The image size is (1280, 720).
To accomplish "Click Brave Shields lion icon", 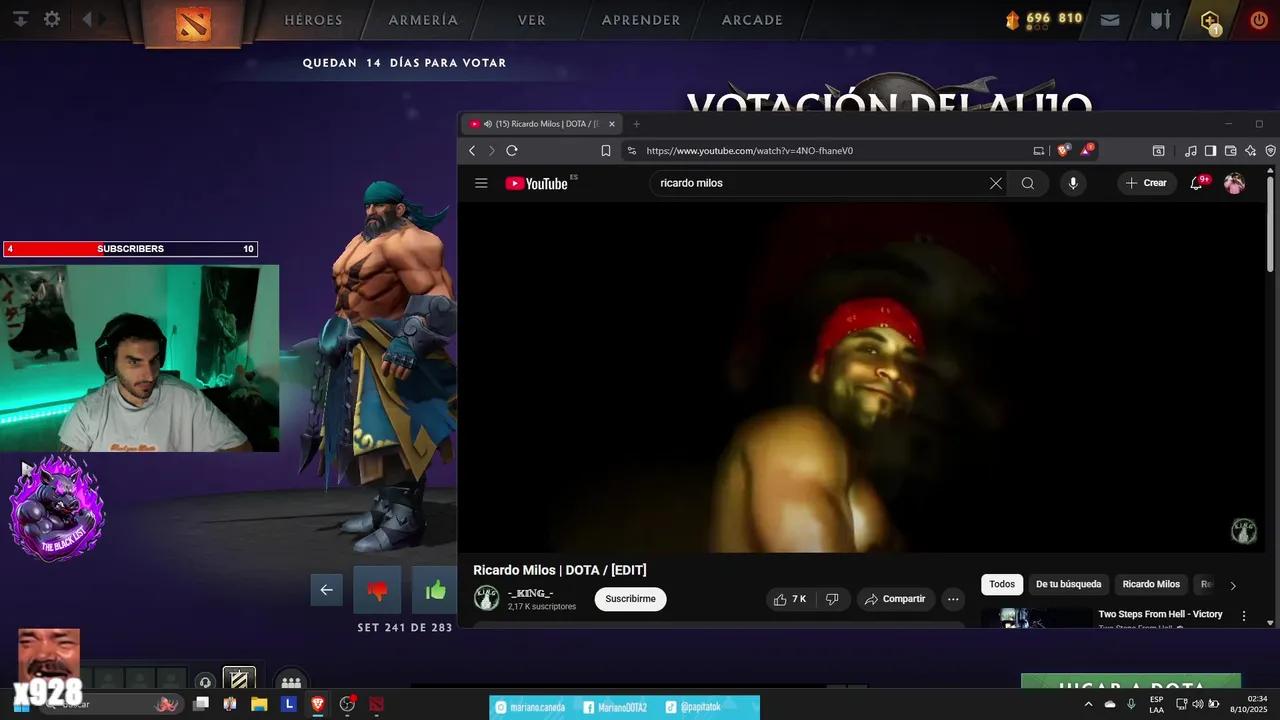I will click(x=1063, y=151).
